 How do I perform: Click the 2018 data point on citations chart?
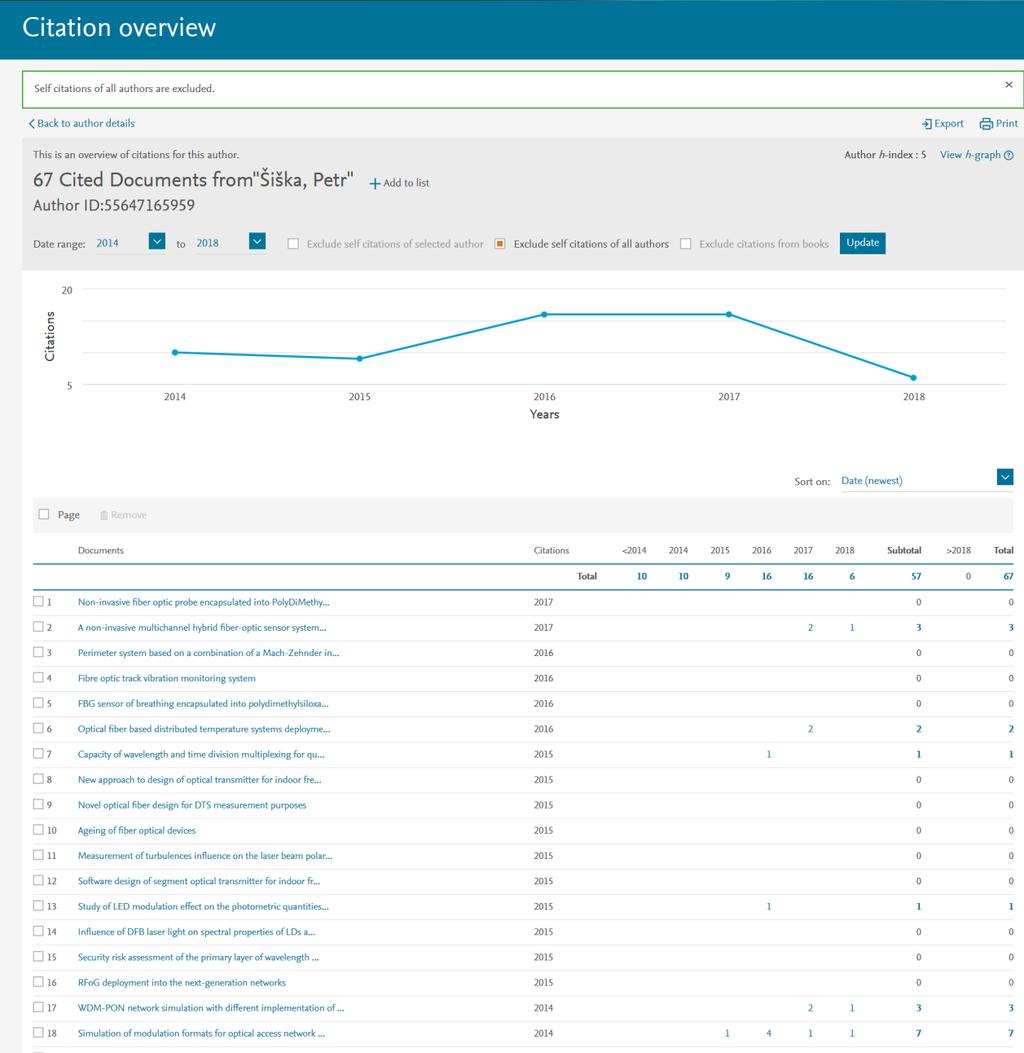tap(913, 378)
